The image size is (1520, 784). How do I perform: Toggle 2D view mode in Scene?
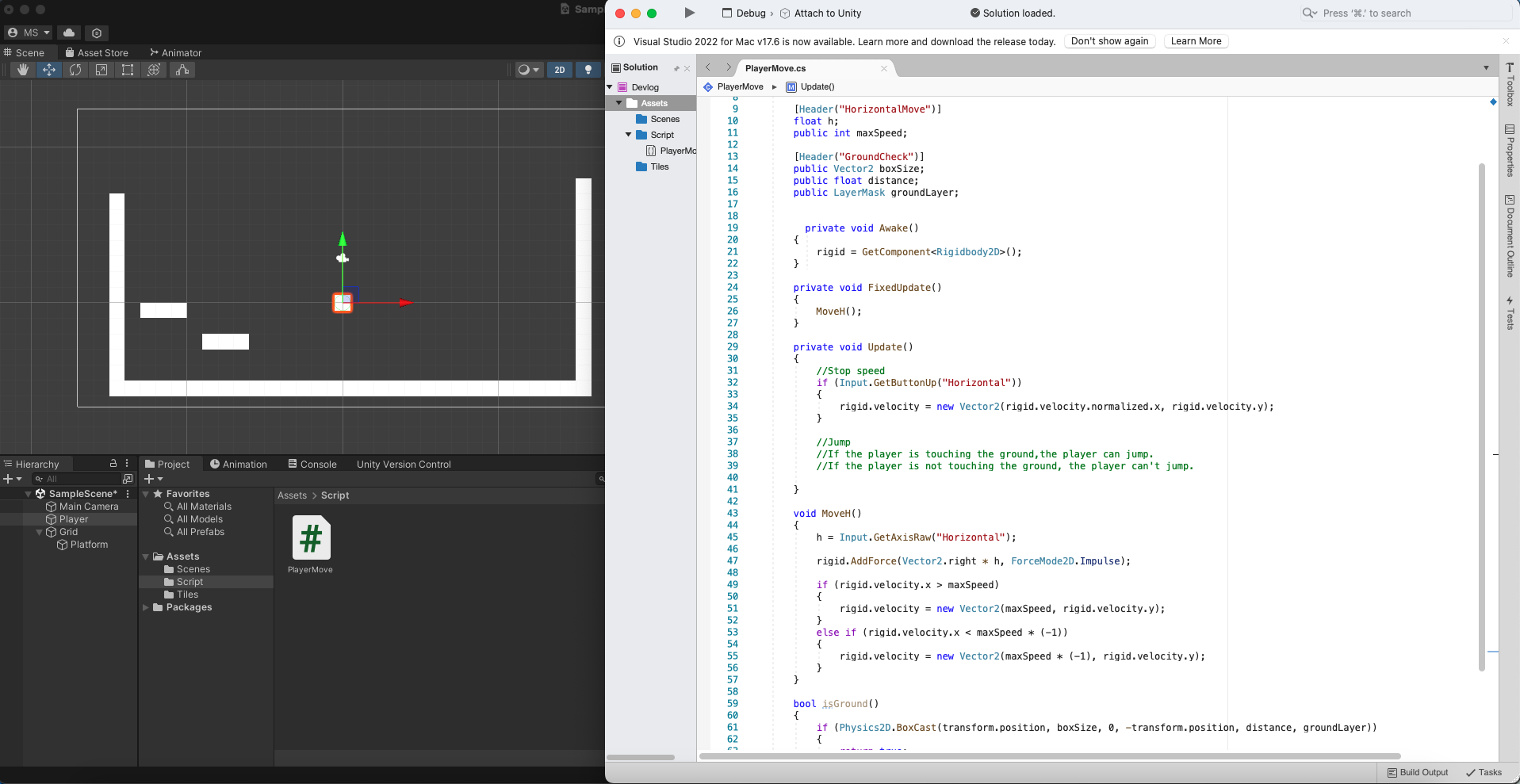pos(560,70)
